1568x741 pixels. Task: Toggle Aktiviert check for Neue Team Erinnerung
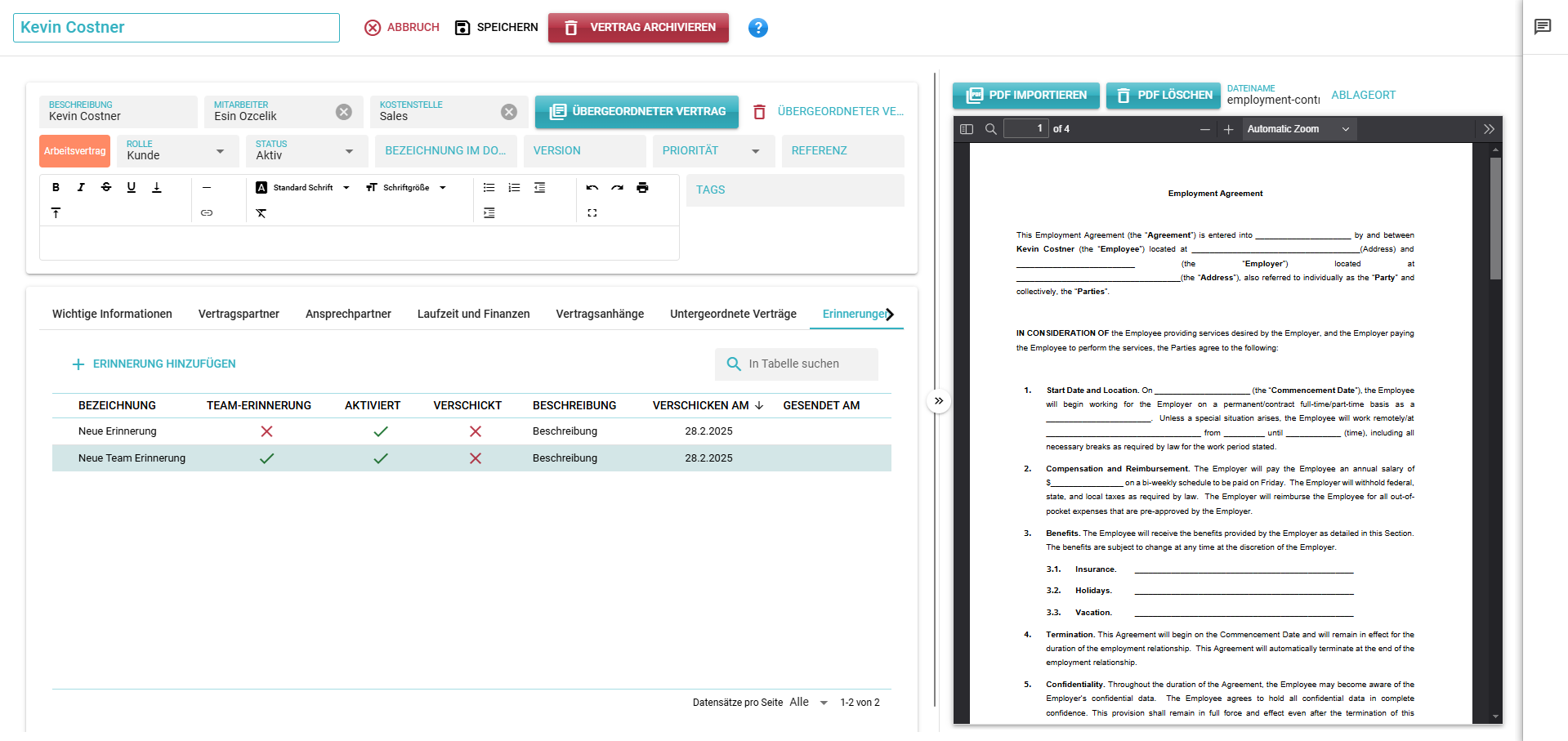click(x=380, y=458)
